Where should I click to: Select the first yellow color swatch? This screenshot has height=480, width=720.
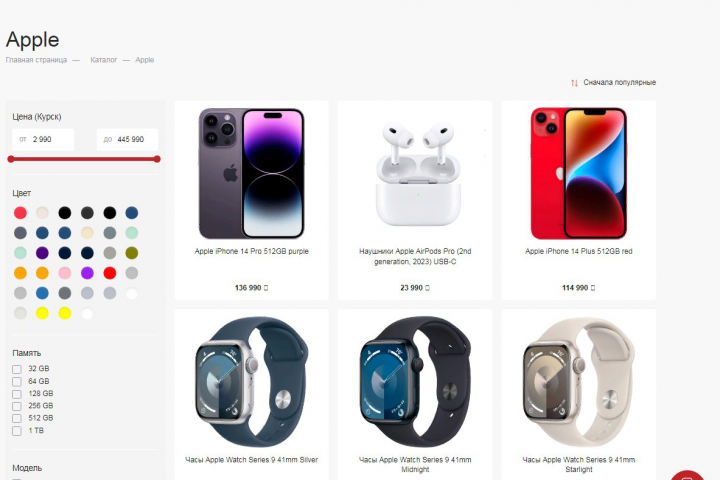(42, 313)
